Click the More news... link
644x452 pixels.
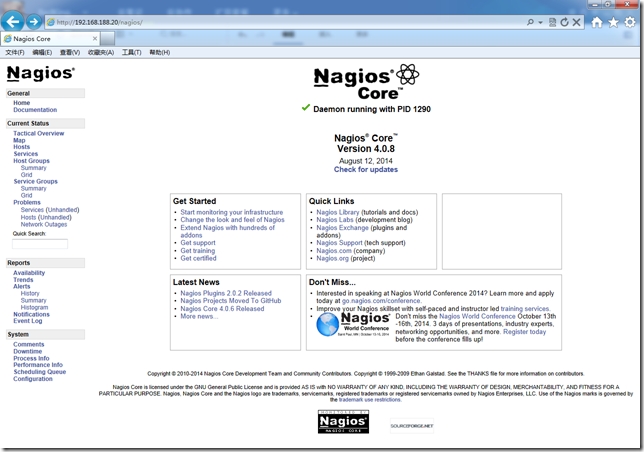[x=199, y=317]
